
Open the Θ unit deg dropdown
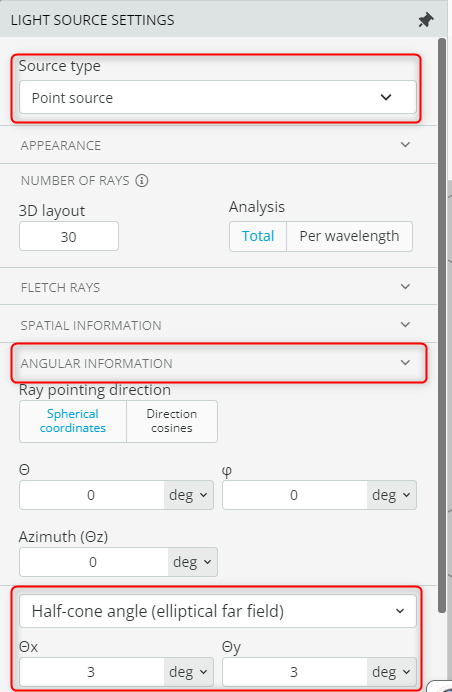coord(188,495)
